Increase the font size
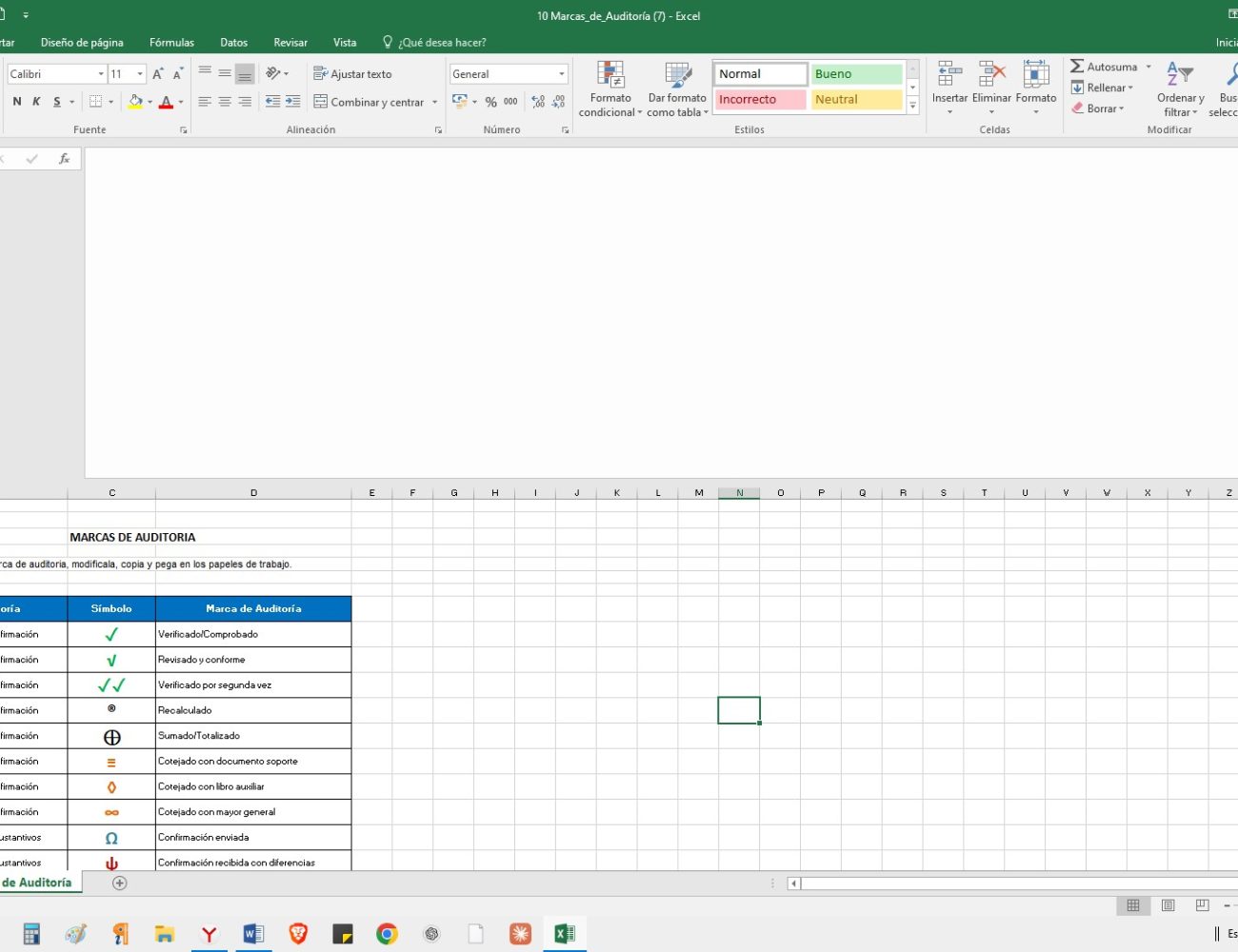 [x=158, y=73]
